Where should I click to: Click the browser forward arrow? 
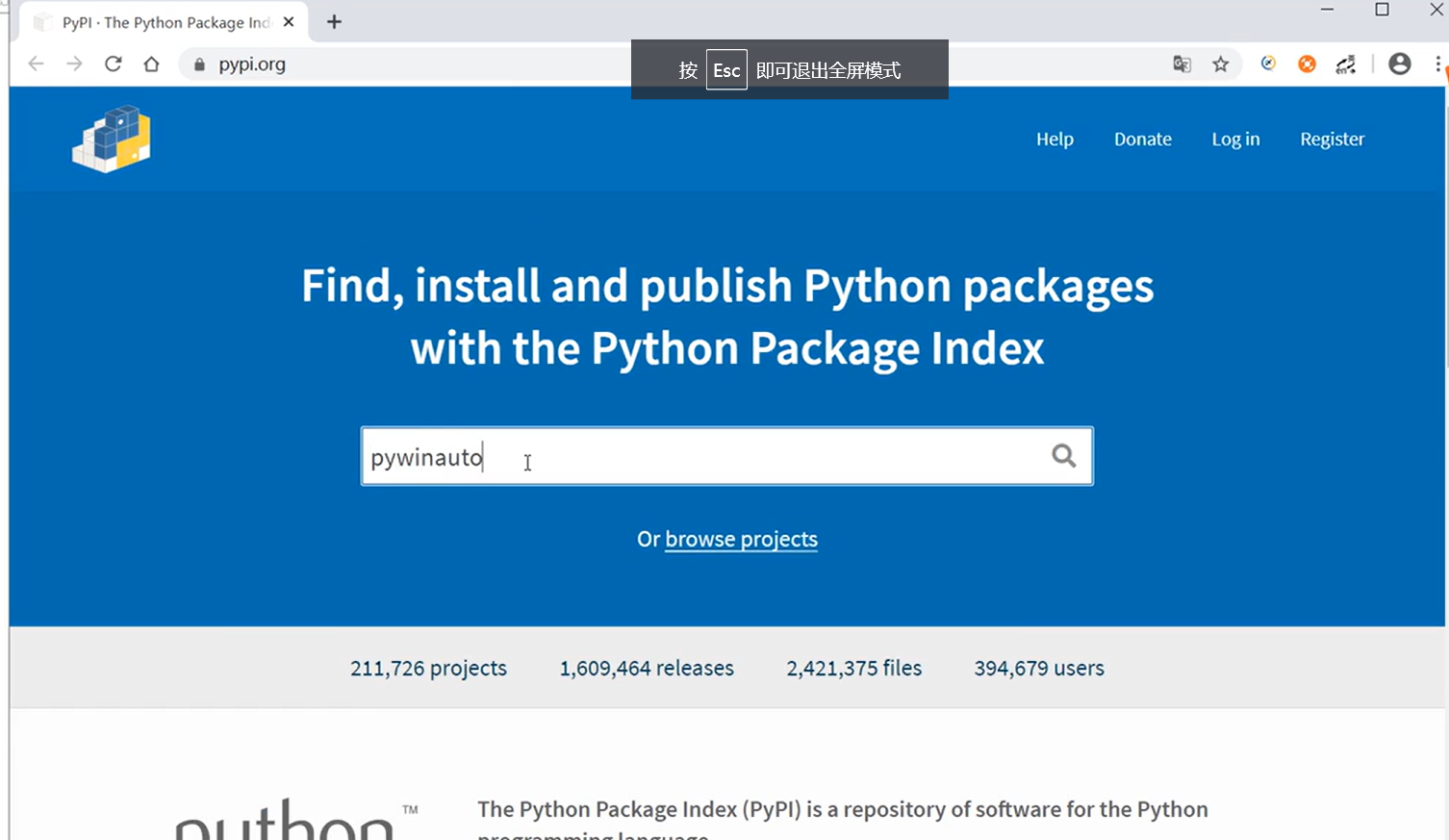(x=74, y=64)
